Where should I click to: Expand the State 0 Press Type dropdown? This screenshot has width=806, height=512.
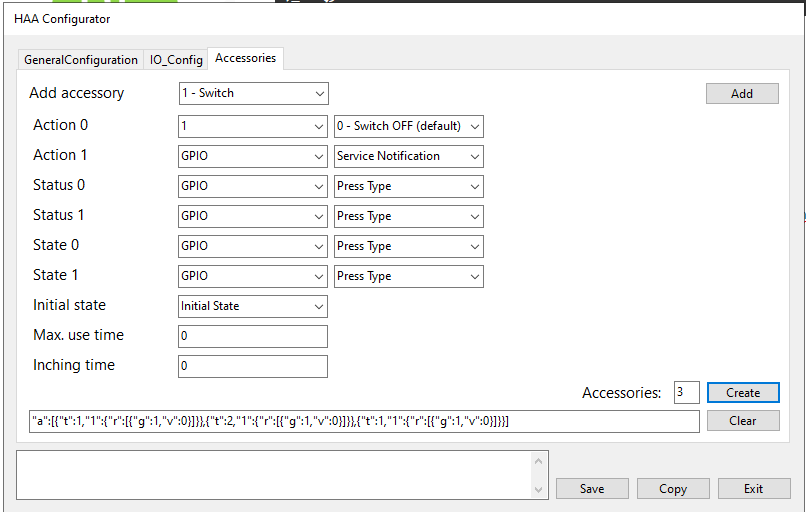(x=408, y=246)
